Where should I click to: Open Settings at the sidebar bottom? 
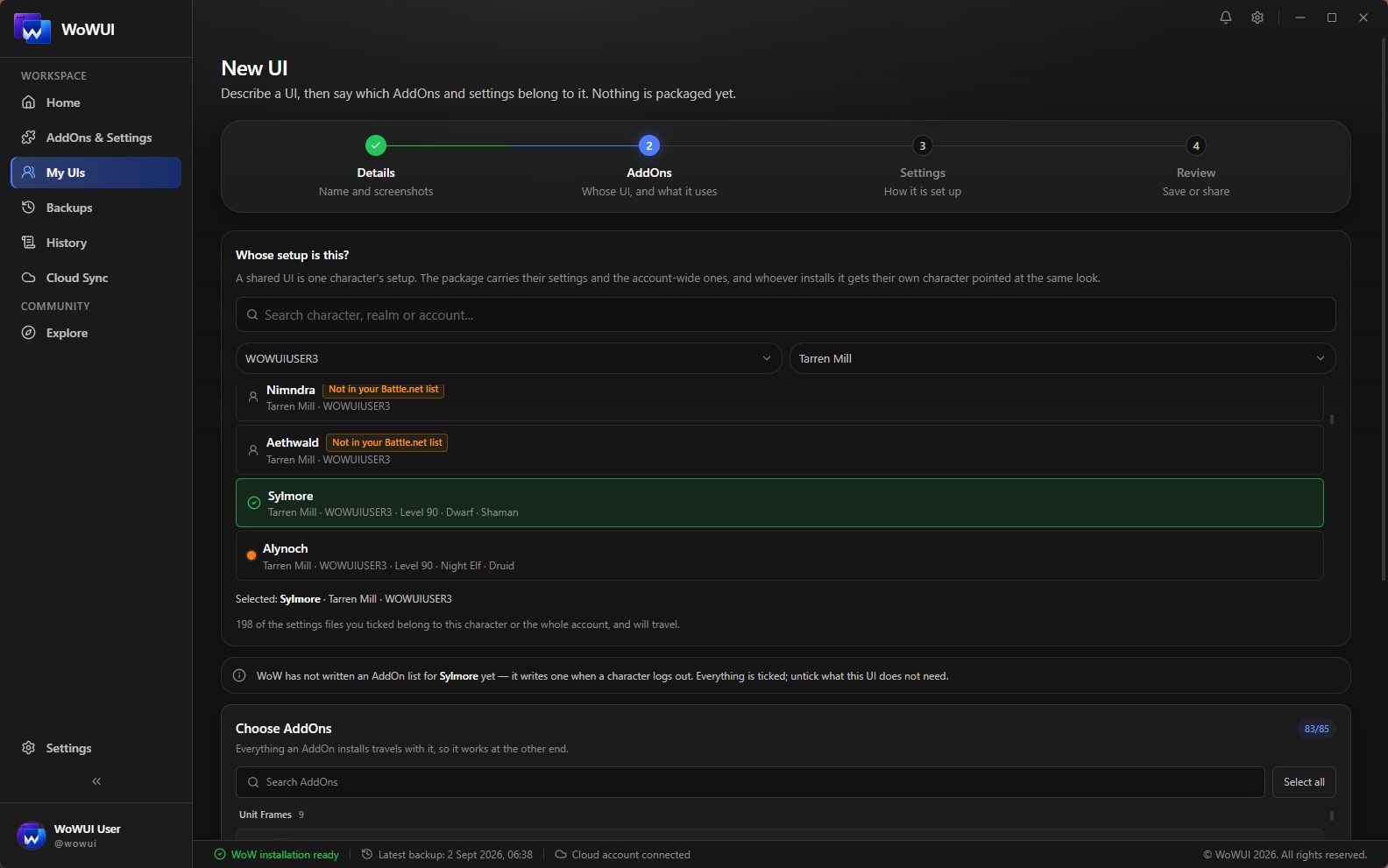(96, 748)
